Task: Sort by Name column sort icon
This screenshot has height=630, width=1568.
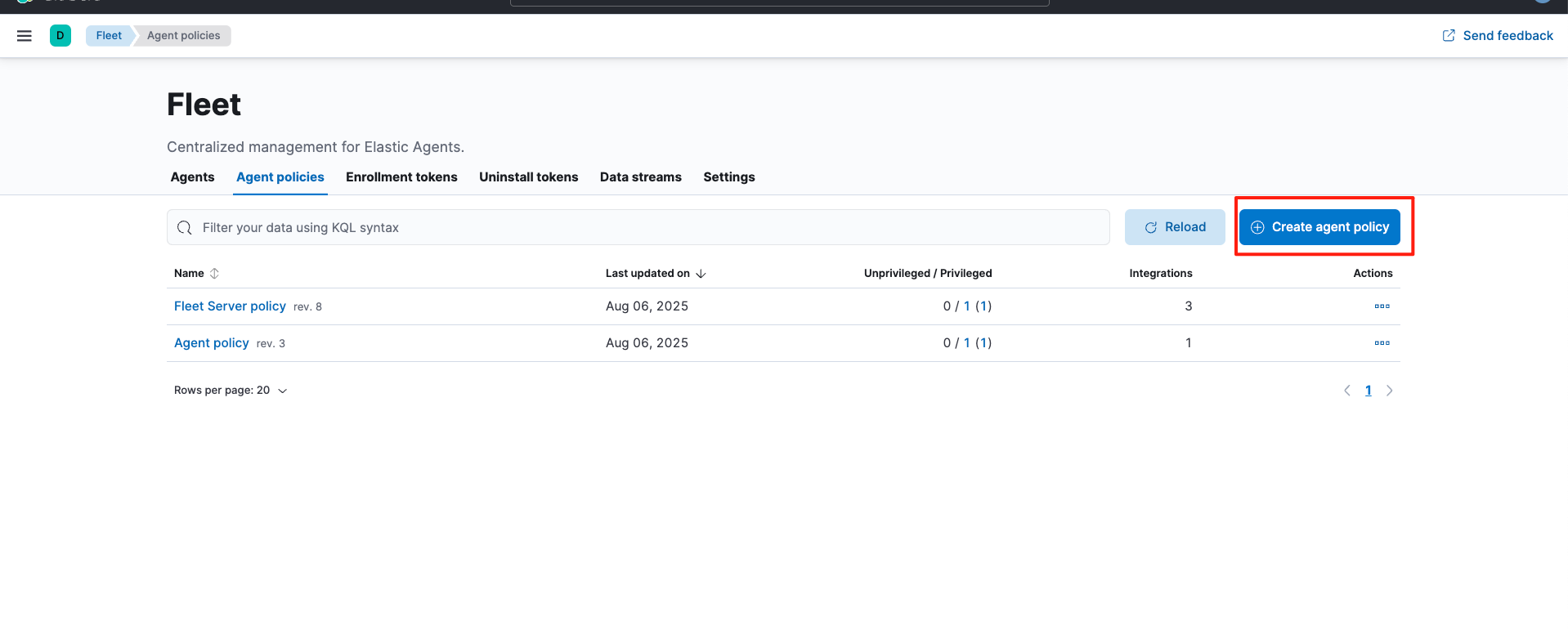Action: tap(214, 274)
